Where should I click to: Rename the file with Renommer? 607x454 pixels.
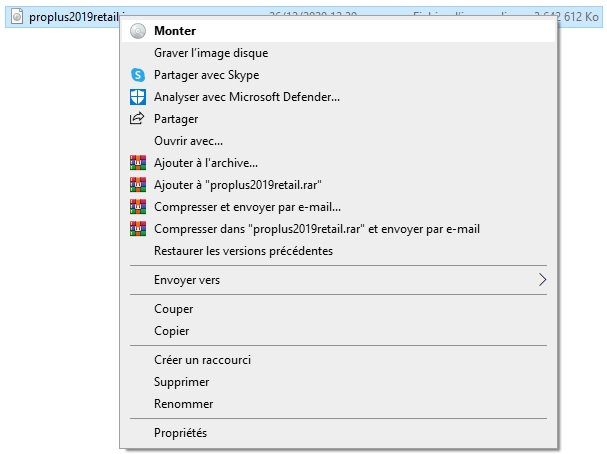pos(183,404)
